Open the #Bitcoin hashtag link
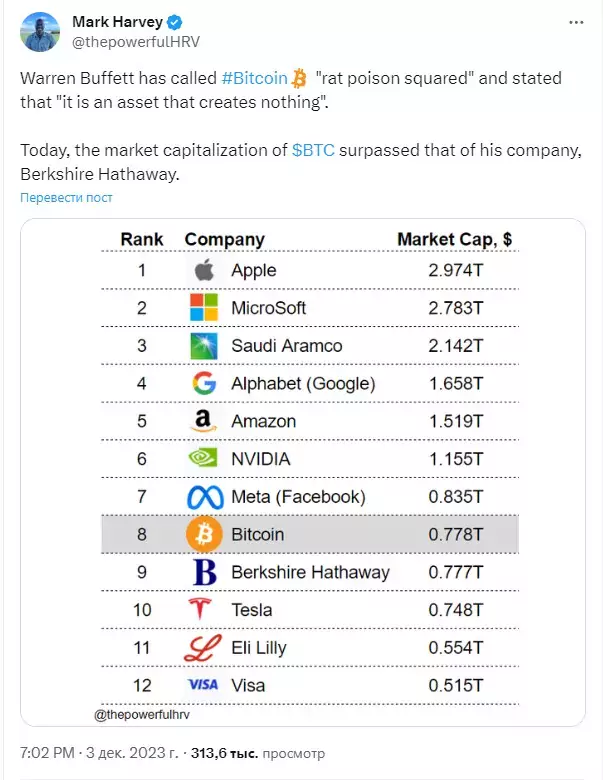Viewport: 603px width, 780px height. click(255, 78)
